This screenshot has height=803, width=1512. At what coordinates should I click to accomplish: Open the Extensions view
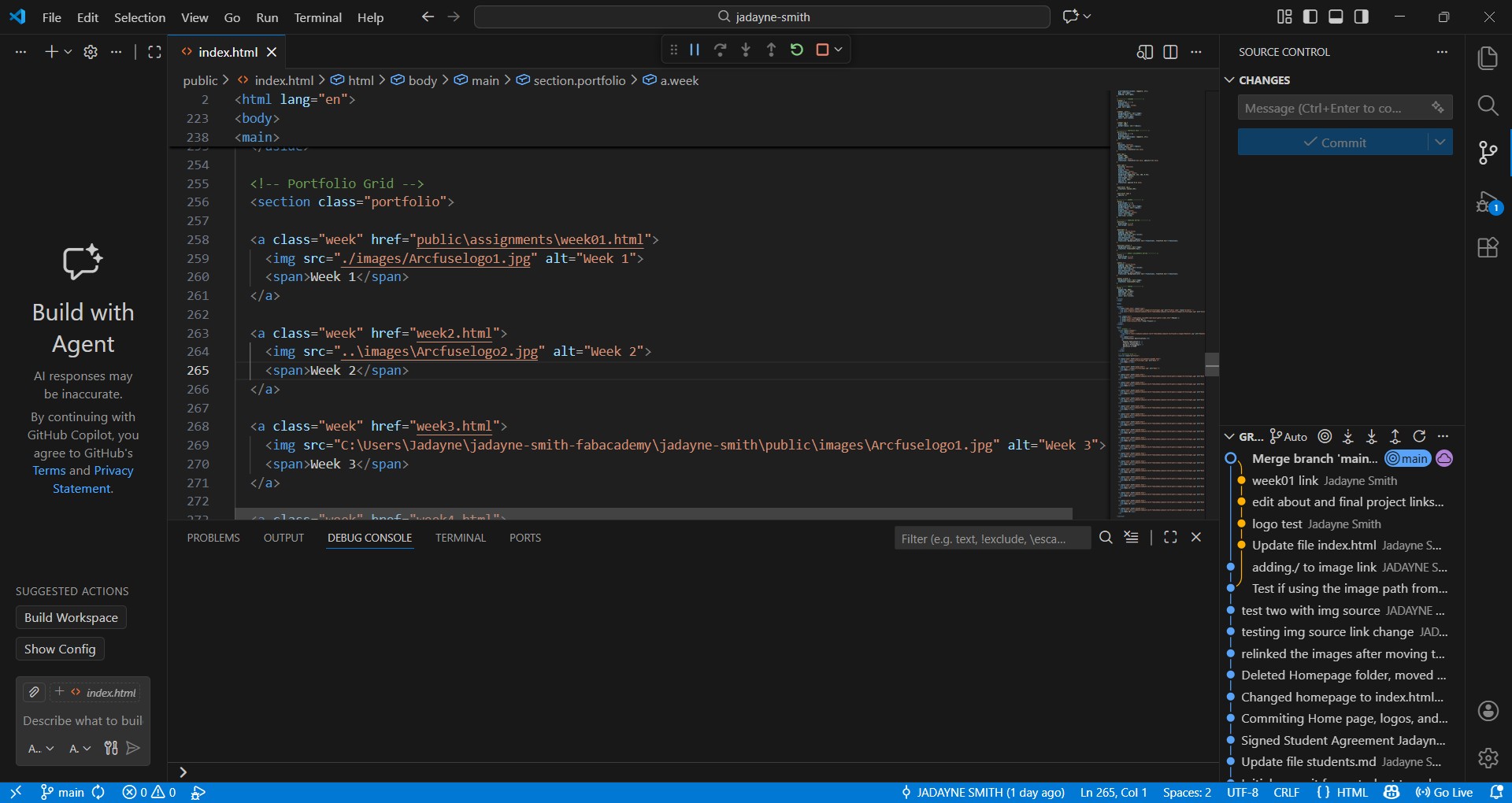click(1487, 247)
